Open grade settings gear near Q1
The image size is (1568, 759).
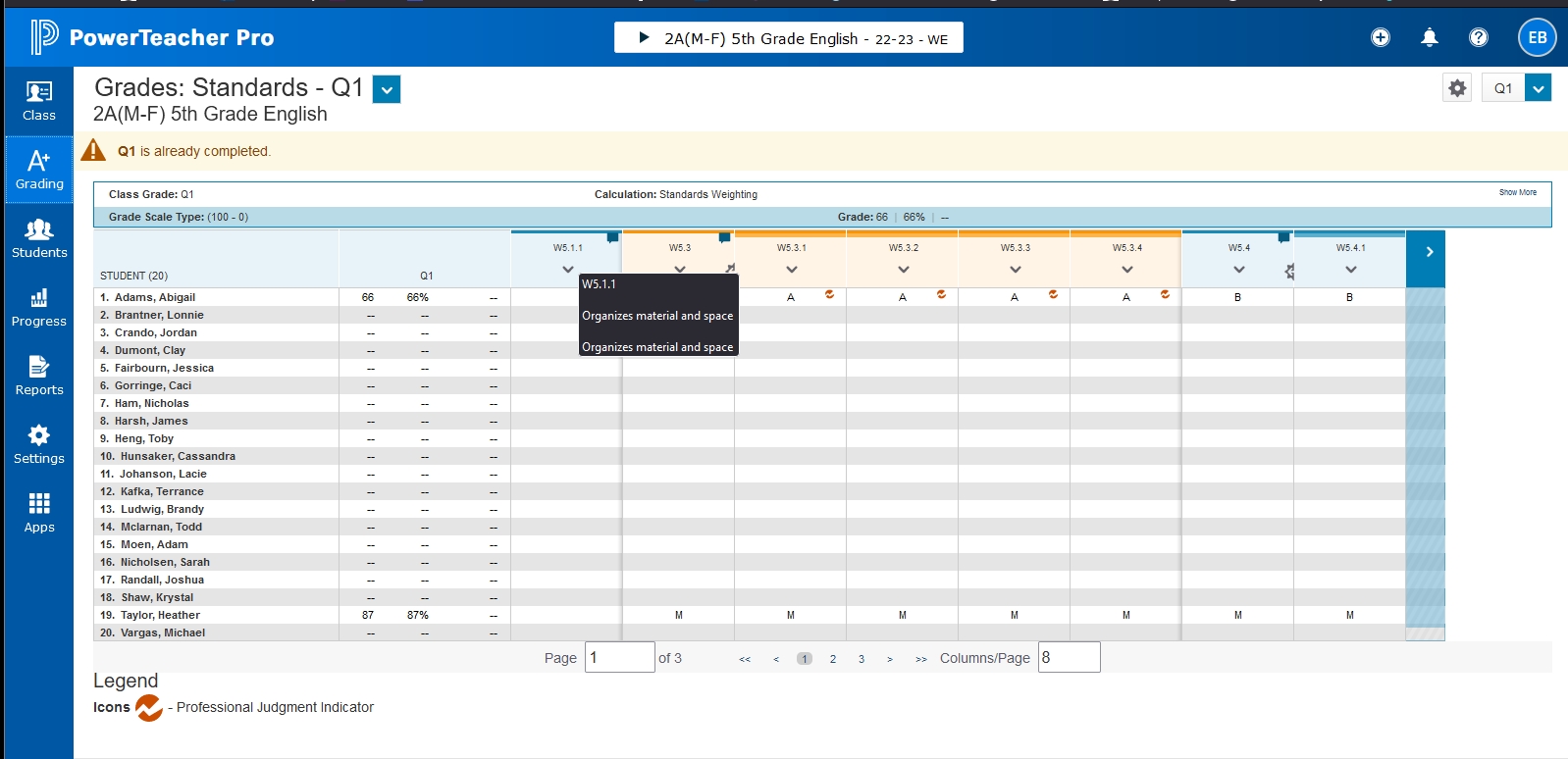(x=1457, y=88)
